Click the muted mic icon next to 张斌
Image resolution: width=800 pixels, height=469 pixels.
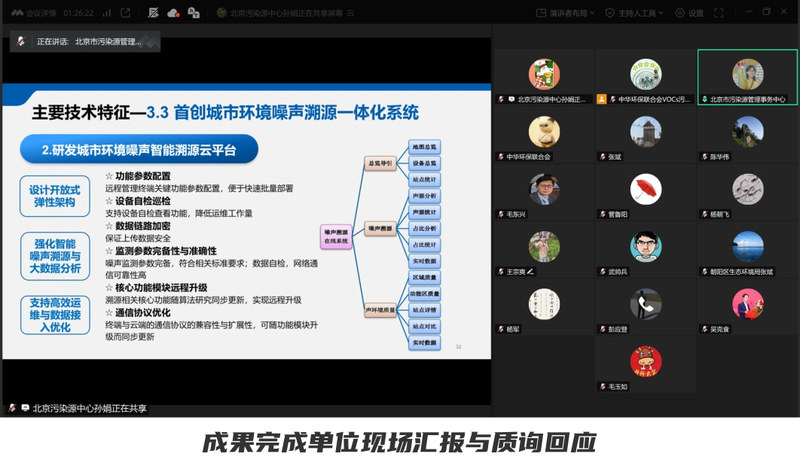pos(603,157)
